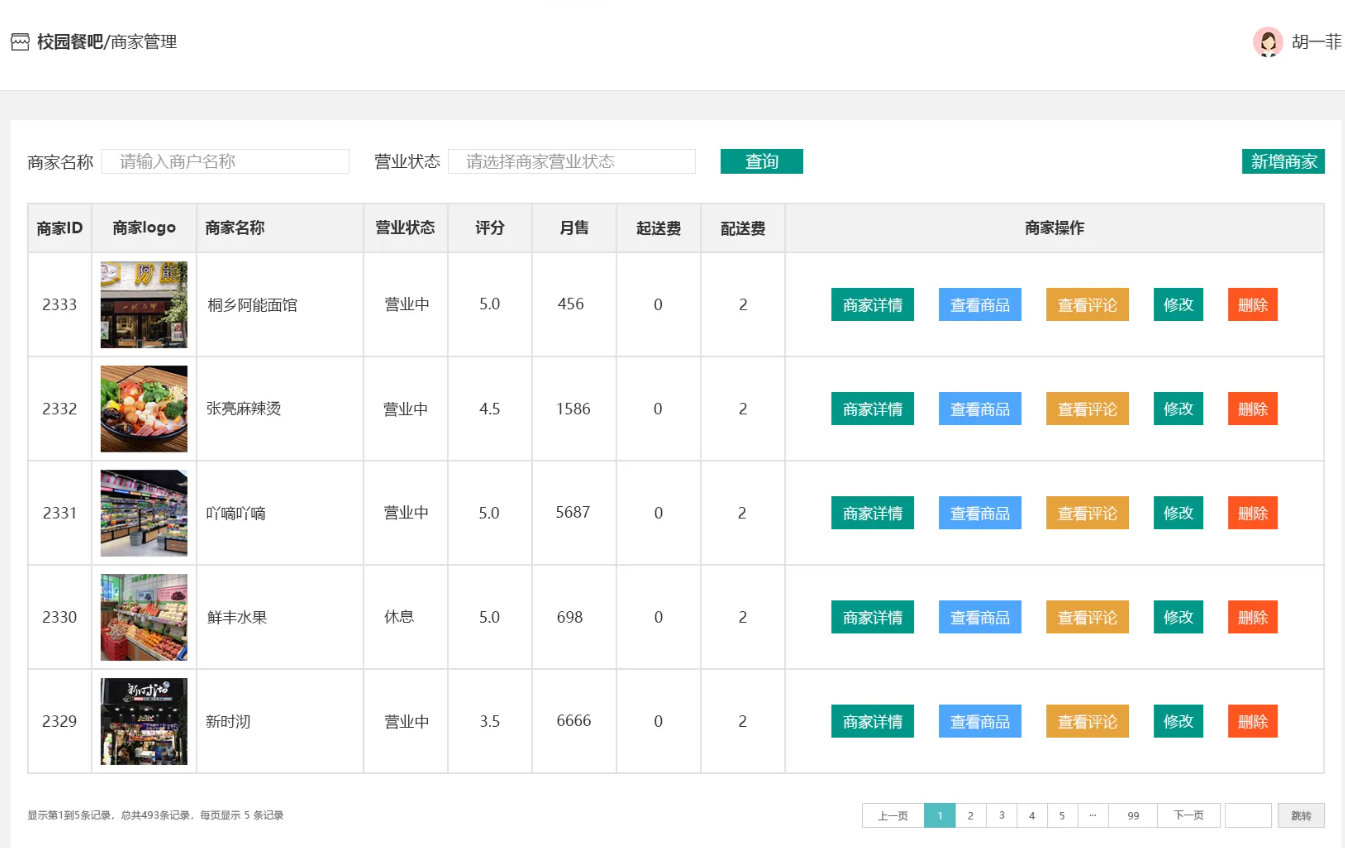Click the page-number jump input box
The height and width of the screenshot is (848, 1345).
[1249, 816]
